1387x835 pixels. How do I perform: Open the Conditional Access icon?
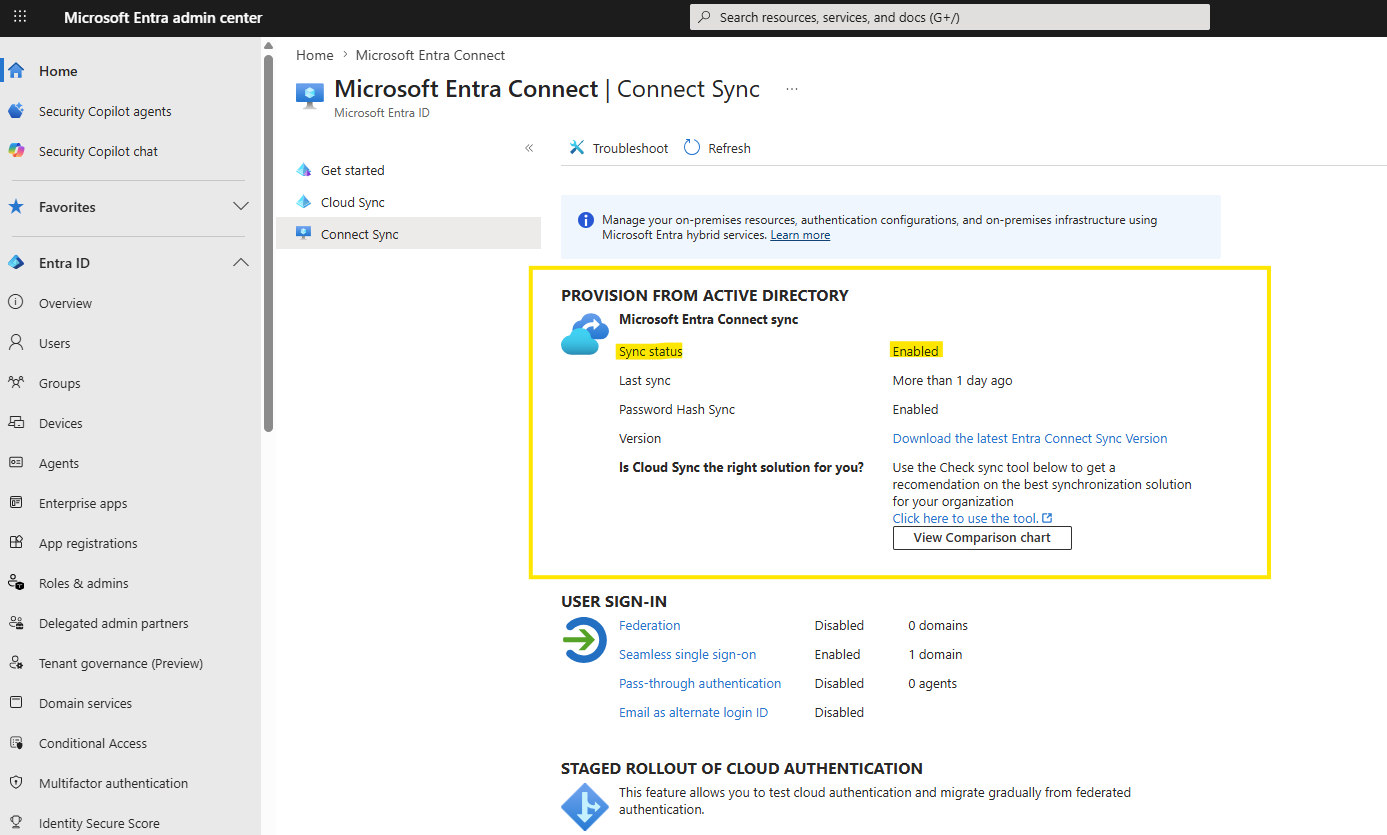click(16, 743)
